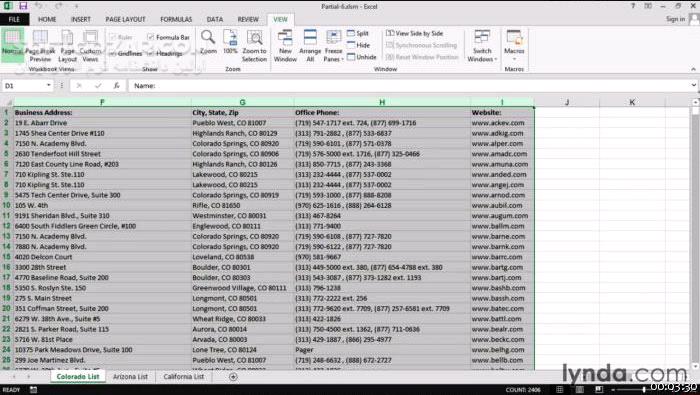Click cell www.ackev.com
The width and height of the screenshot is (700, 395).
(502, 123)
